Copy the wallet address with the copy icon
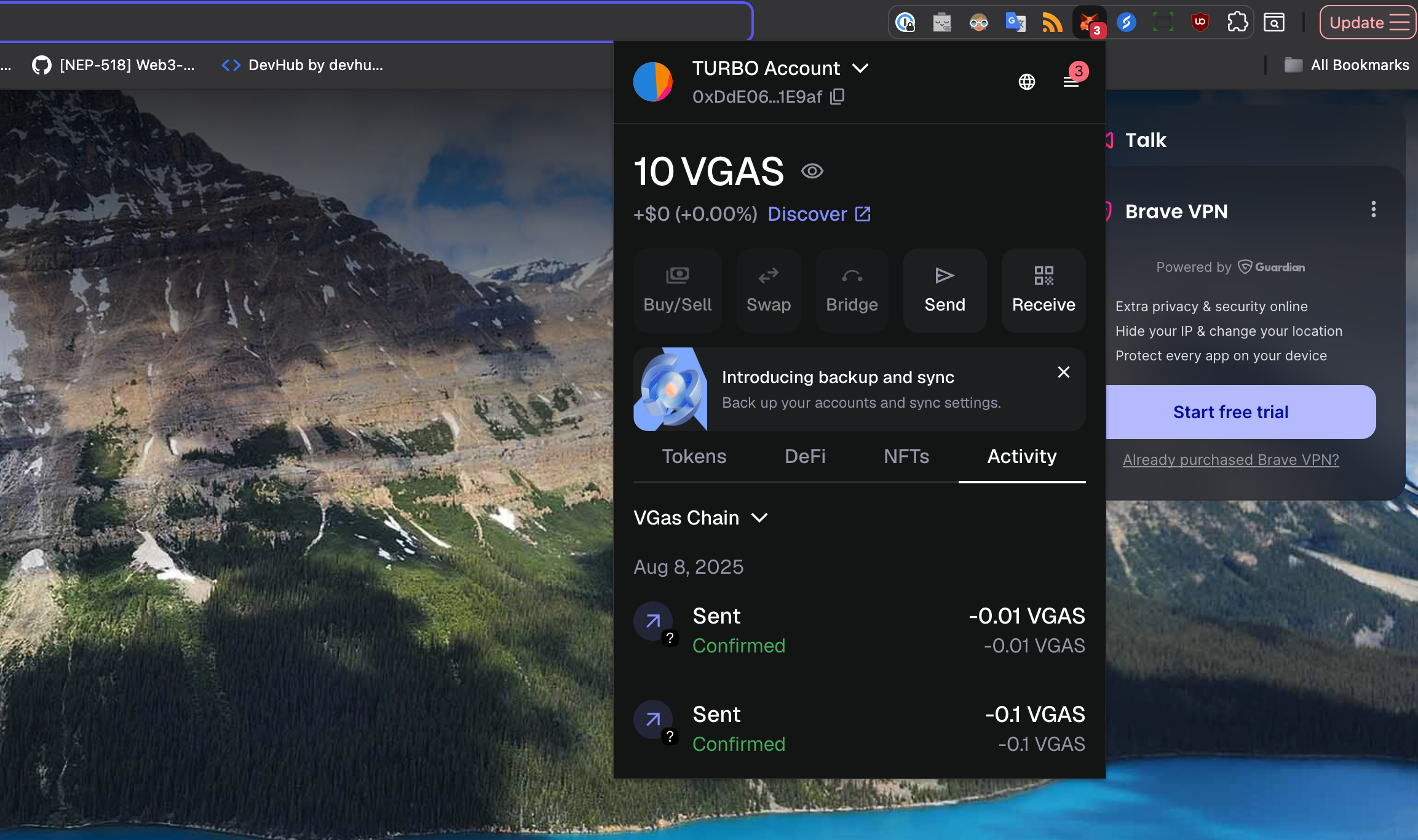This screenshot has width=1418, height=840. (x=838, y=97)
